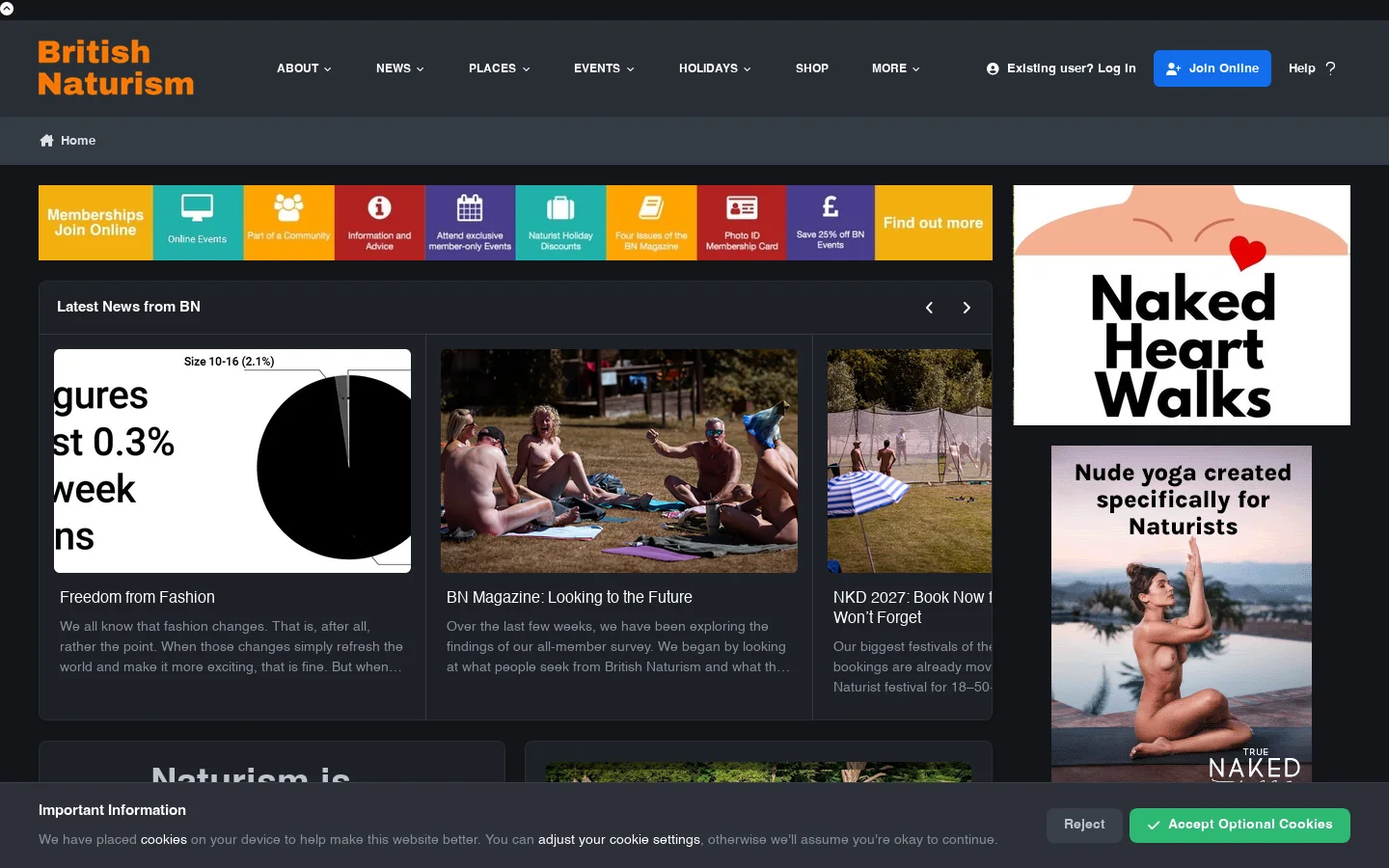Open the MORE dropdown menu

[x=895, y=68]
